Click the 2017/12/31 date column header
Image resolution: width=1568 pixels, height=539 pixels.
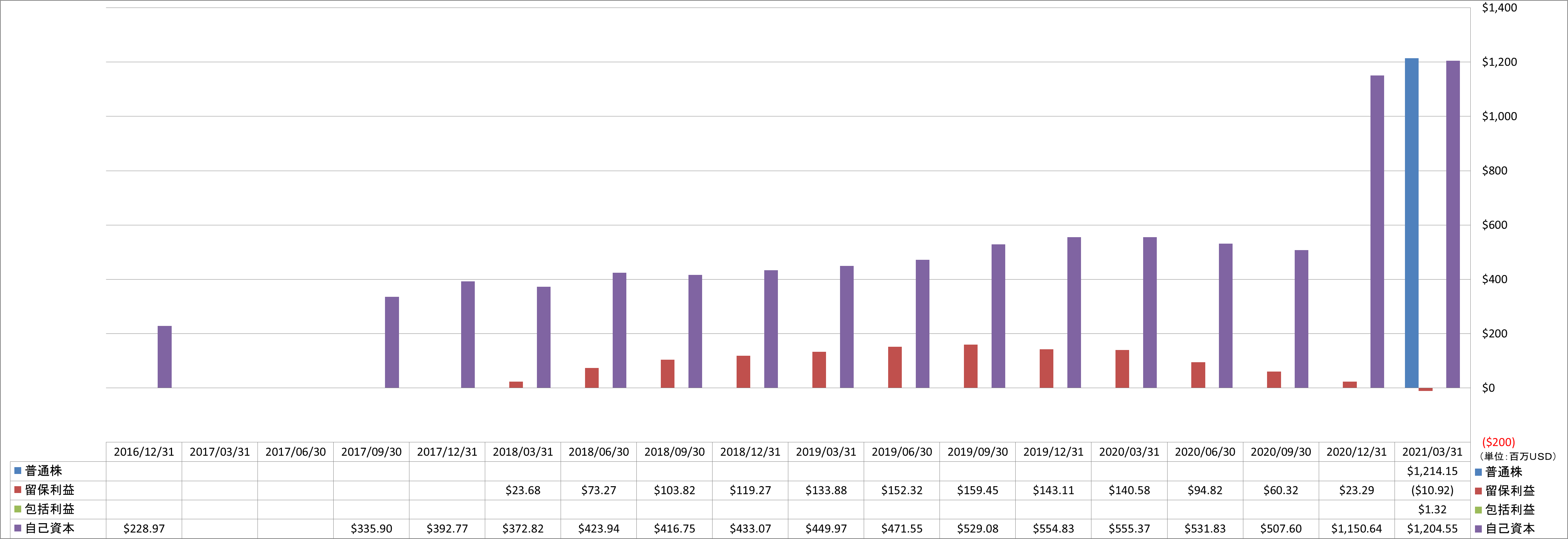[x=447, y=452]
